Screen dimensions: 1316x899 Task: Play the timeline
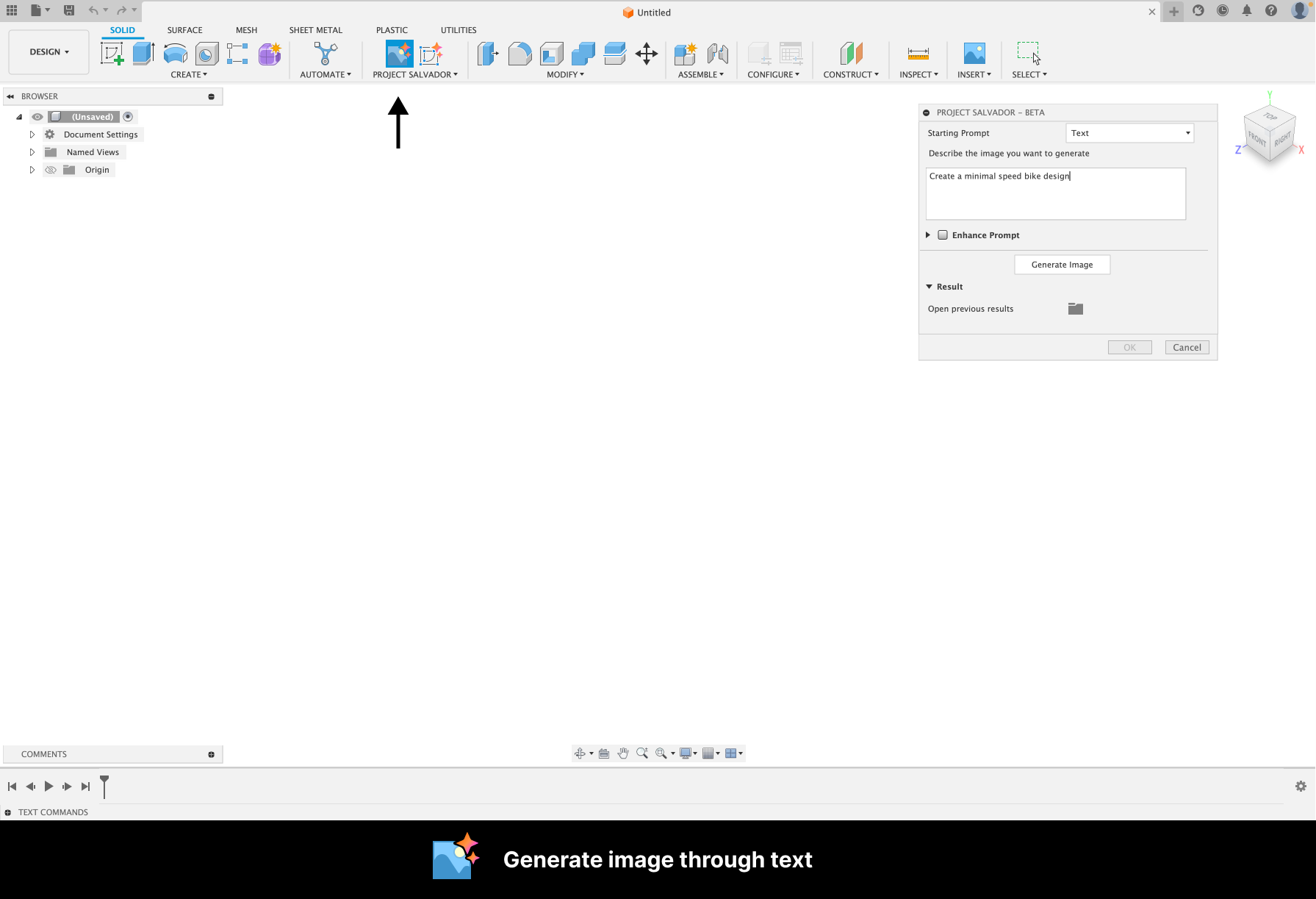(x=48, y=787)
